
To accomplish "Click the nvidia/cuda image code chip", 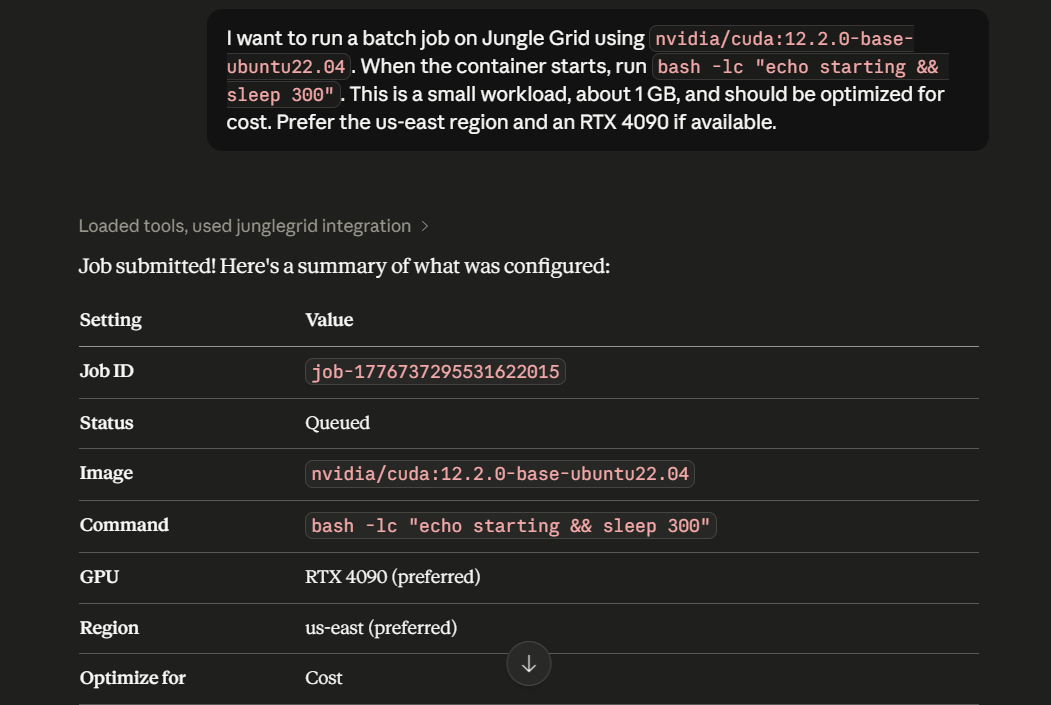I will (x=500, y=473).
